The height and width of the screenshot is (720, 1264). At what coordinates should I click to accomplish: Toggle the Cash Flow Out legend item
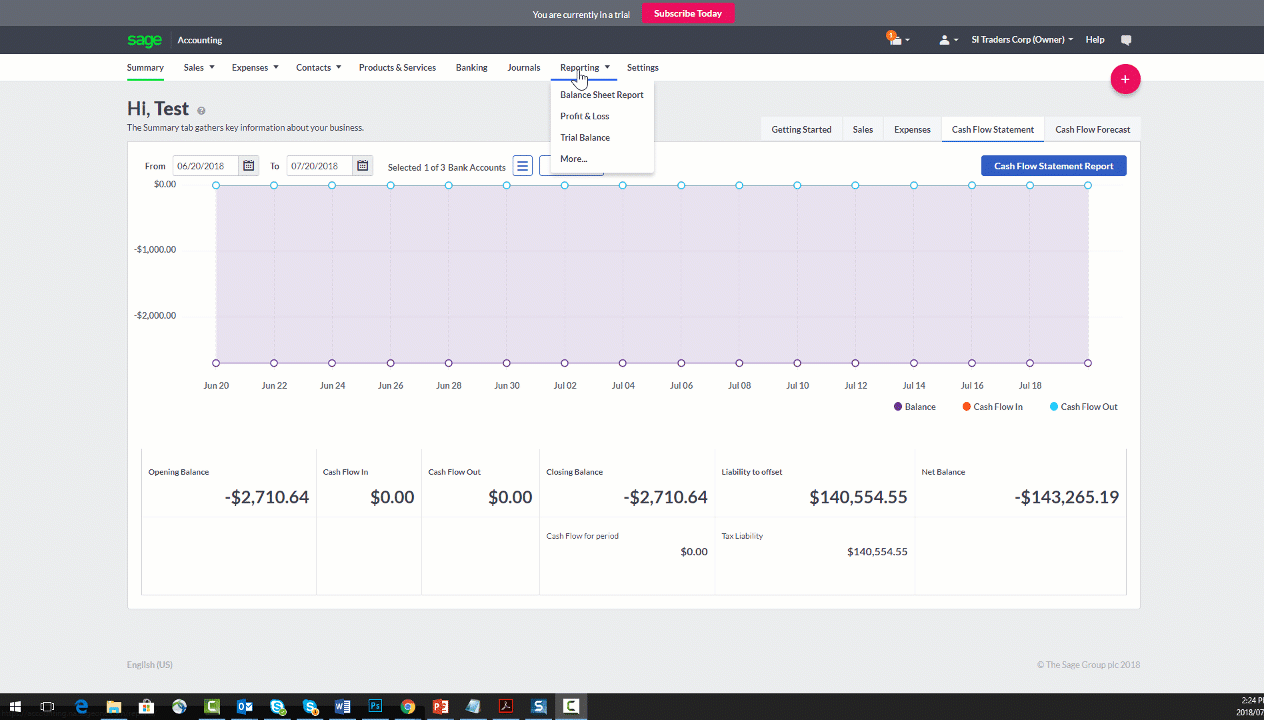coord(1083,407)
